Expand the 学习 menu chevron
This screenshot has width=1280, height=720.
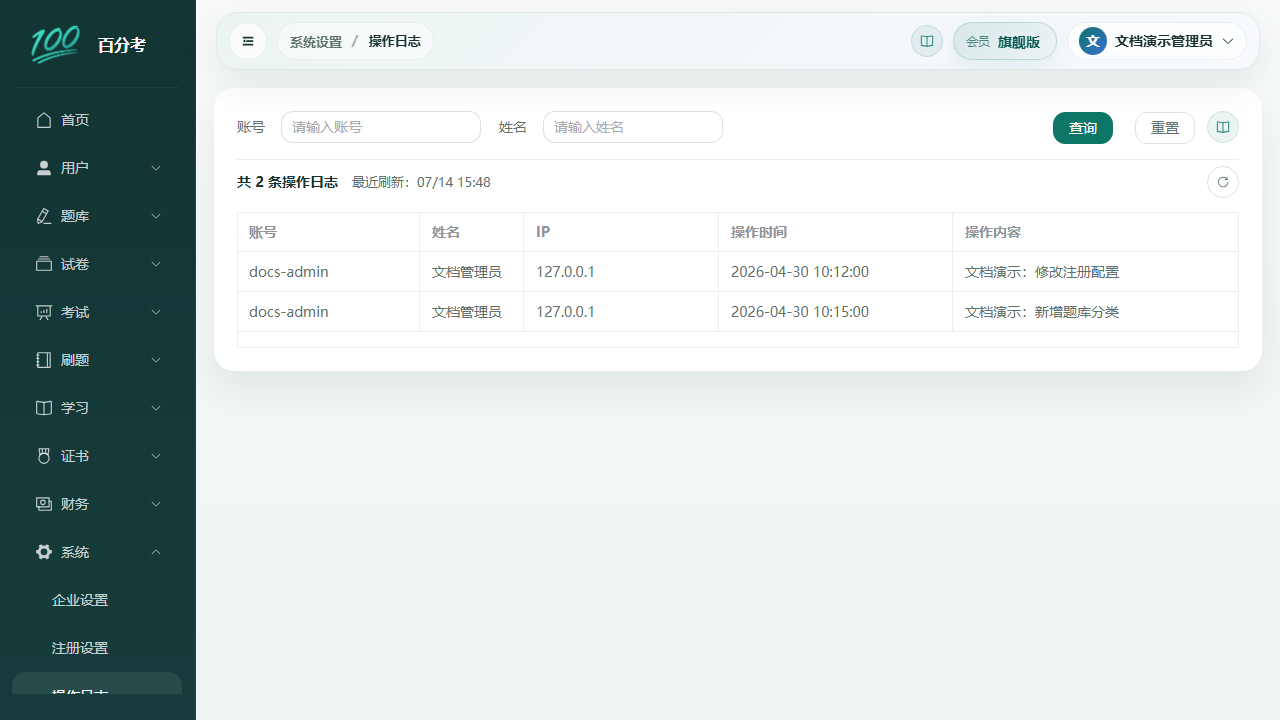[156, 408]
